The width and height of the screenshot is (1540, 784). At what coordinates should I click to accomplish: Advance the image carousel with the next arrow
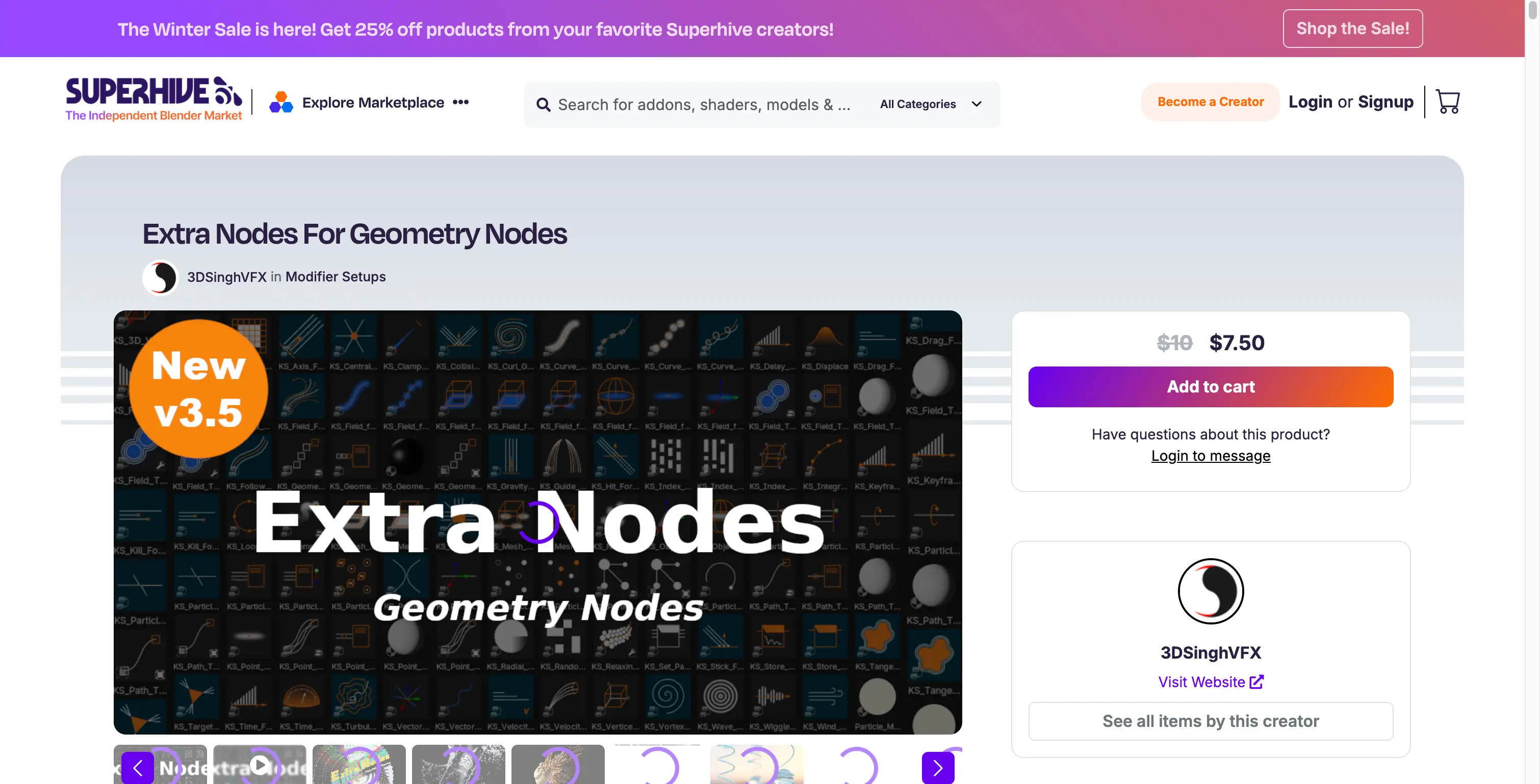(937, 768)
